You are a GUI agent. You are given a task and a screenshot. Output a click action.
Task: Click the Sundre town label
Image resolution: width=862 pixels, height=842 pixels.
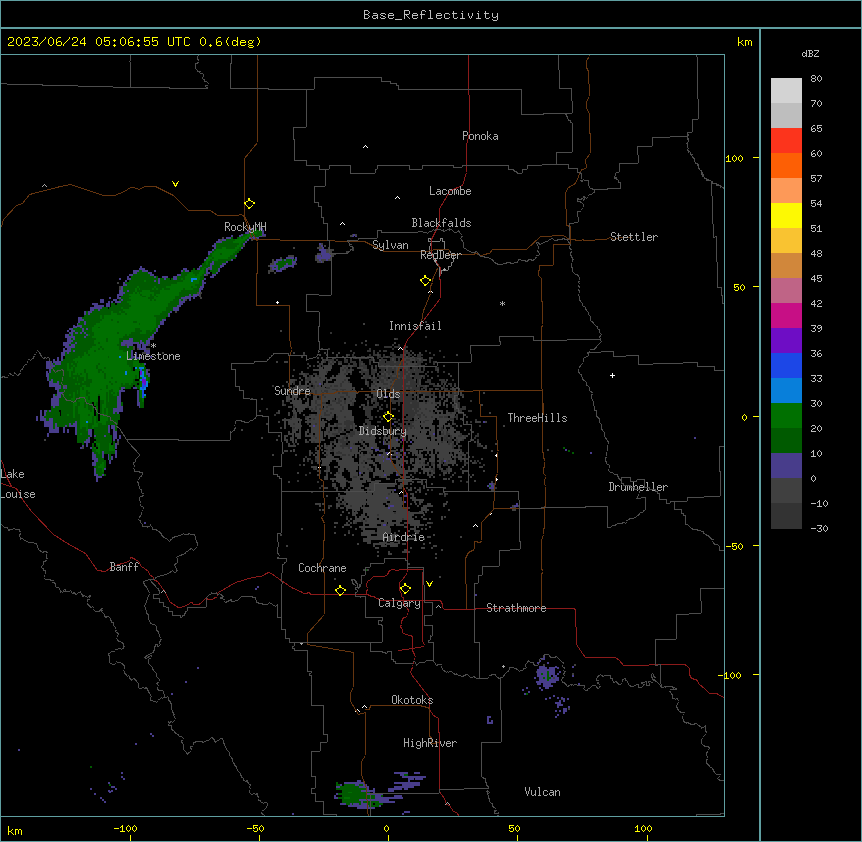pyautogui.click(x=292, y=391)
